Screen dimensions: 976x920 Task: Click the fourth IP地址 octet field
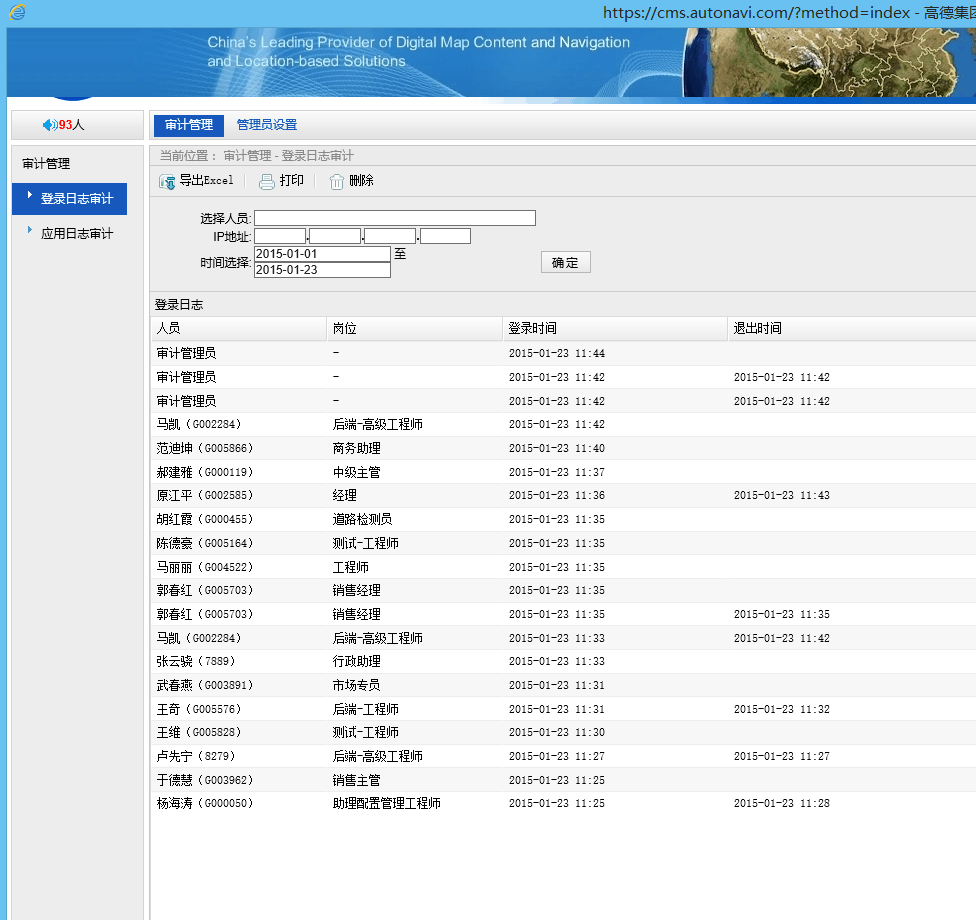coord(445,236)
